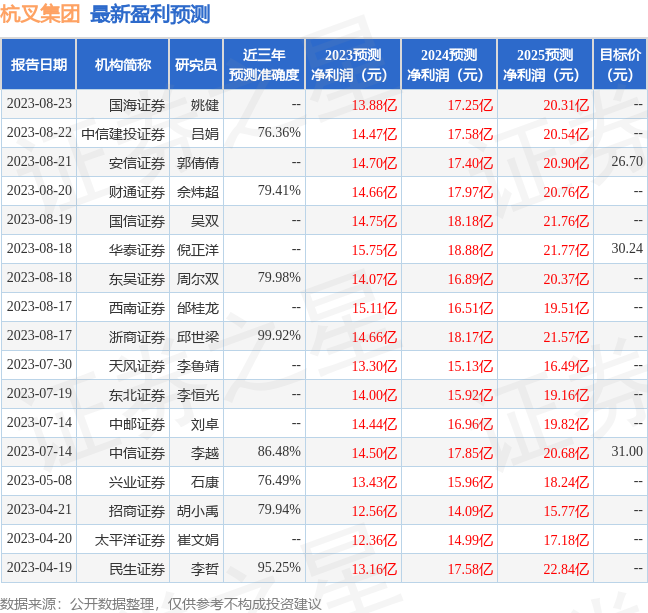Select the 12.36亿 profit value
Viewport: 648px width, 613px height.
click(x=374, y=540)
